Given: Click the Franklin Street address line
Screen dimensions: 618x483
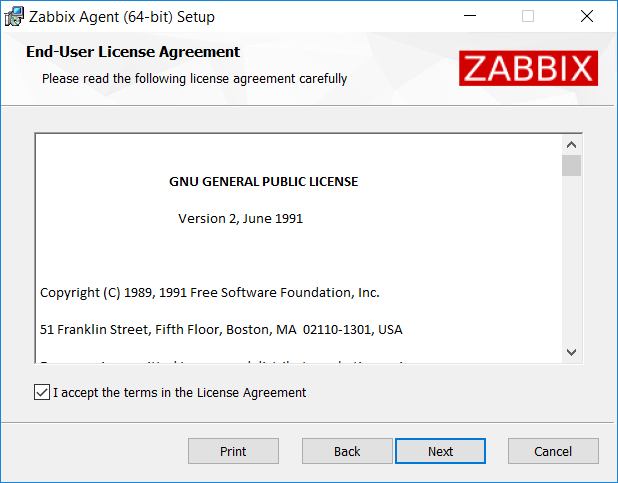Looking at the screenshot, I should (221, 329).
